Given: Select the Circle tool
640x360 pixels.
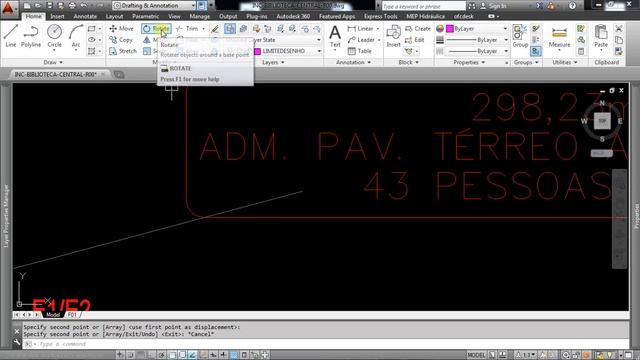Looking at the screenshot, I should click(x=54, y=36).
